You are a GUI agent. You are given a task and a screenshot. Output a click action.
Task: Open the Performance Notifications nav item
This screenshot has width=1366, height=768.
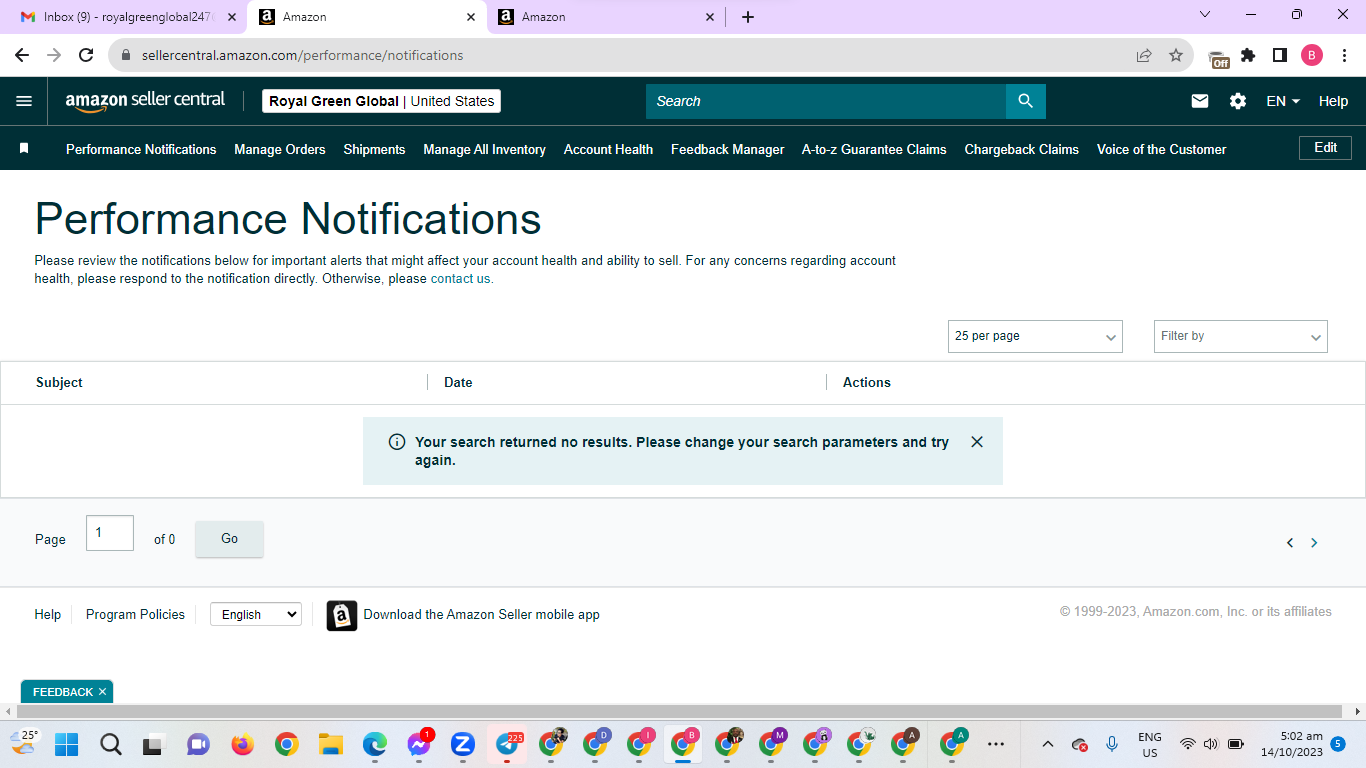coord(141,149)
